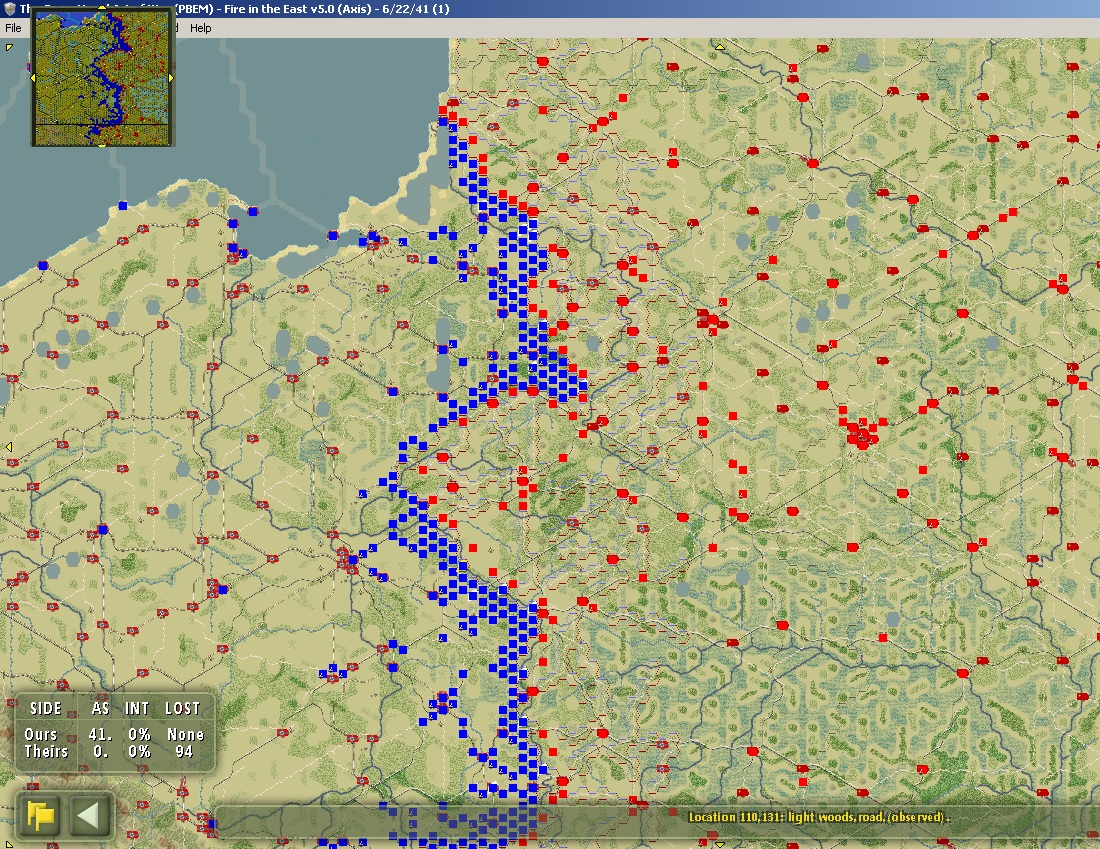The image size is (1100, 849).
Task: Click the 'Location 110,131' status bar text
Action: coord(819,817)
